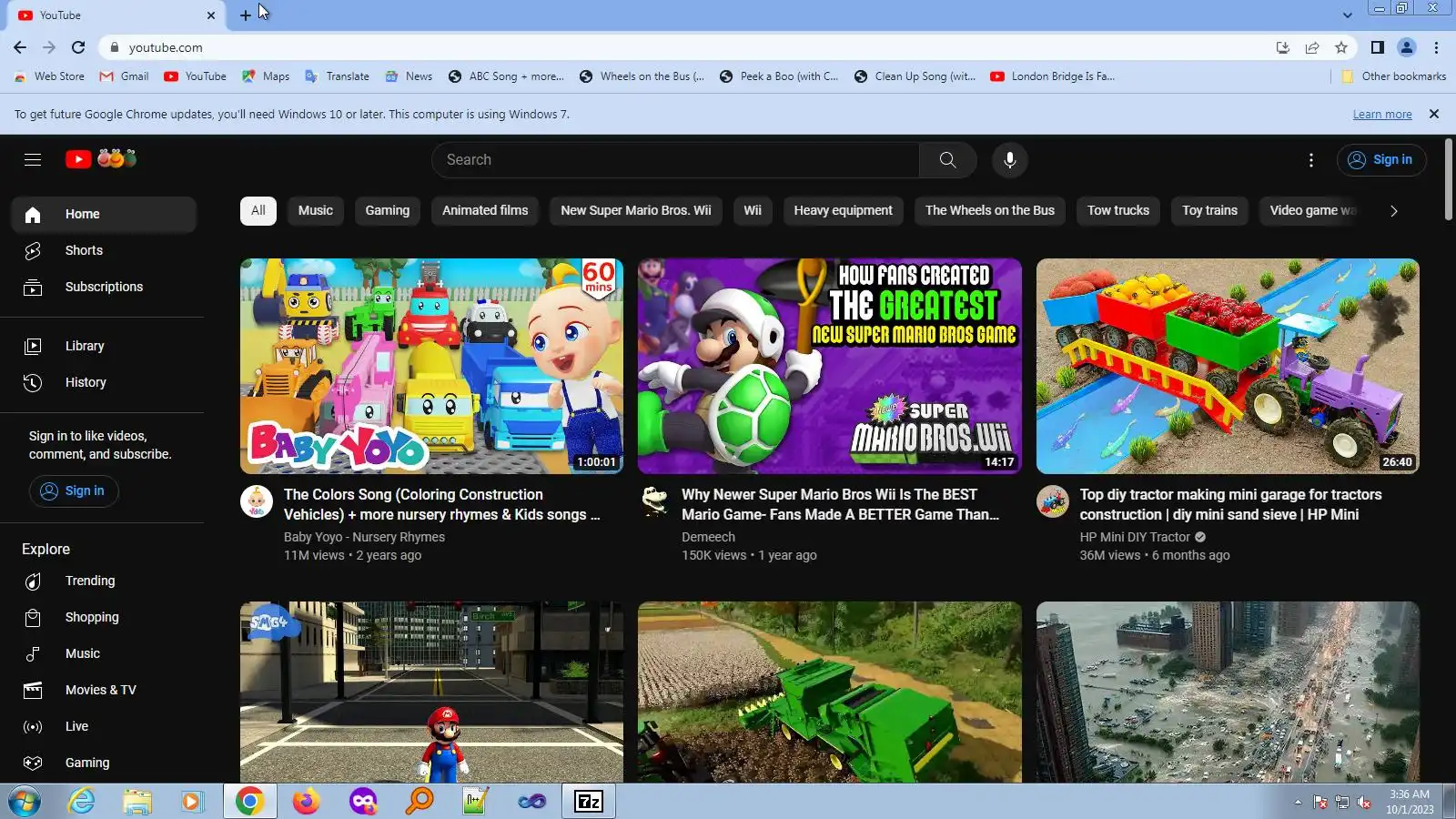Click the sidebar Sign in button
The width and height of the screenshot is (1456, 819).
coord(74,491)
